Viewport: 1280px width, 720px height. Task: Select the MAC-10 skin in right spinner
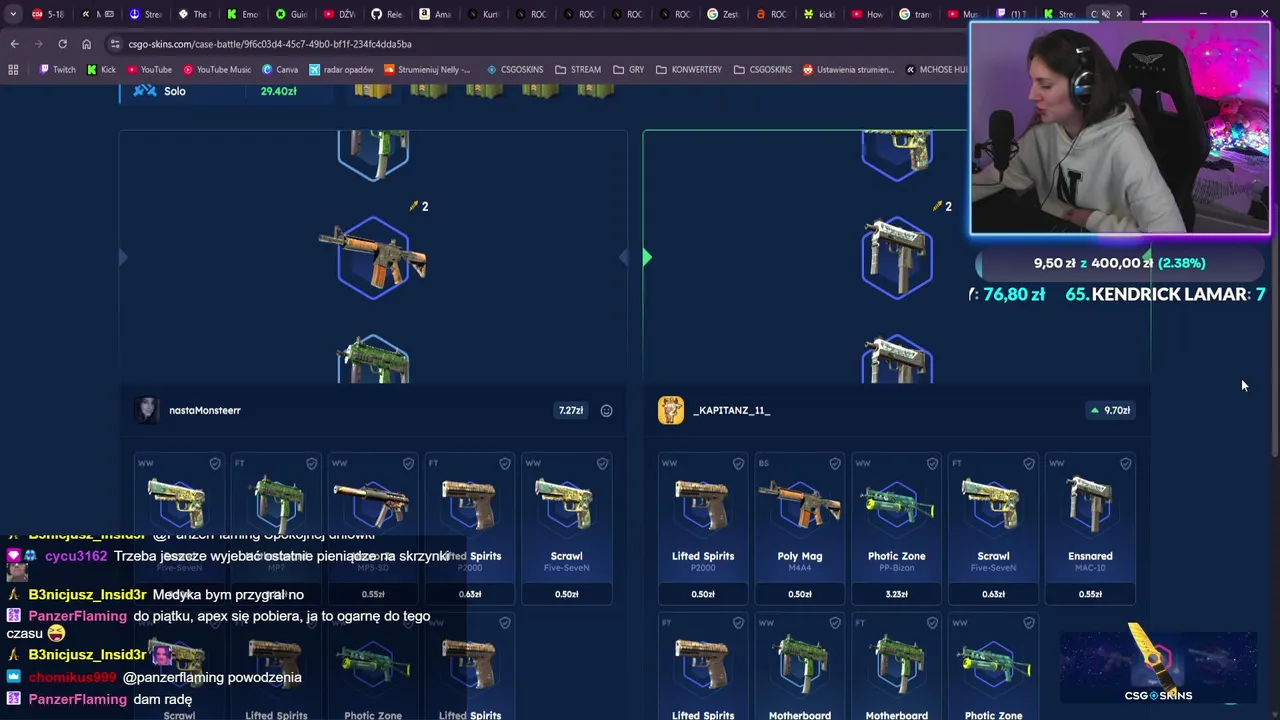coord(897,258)
